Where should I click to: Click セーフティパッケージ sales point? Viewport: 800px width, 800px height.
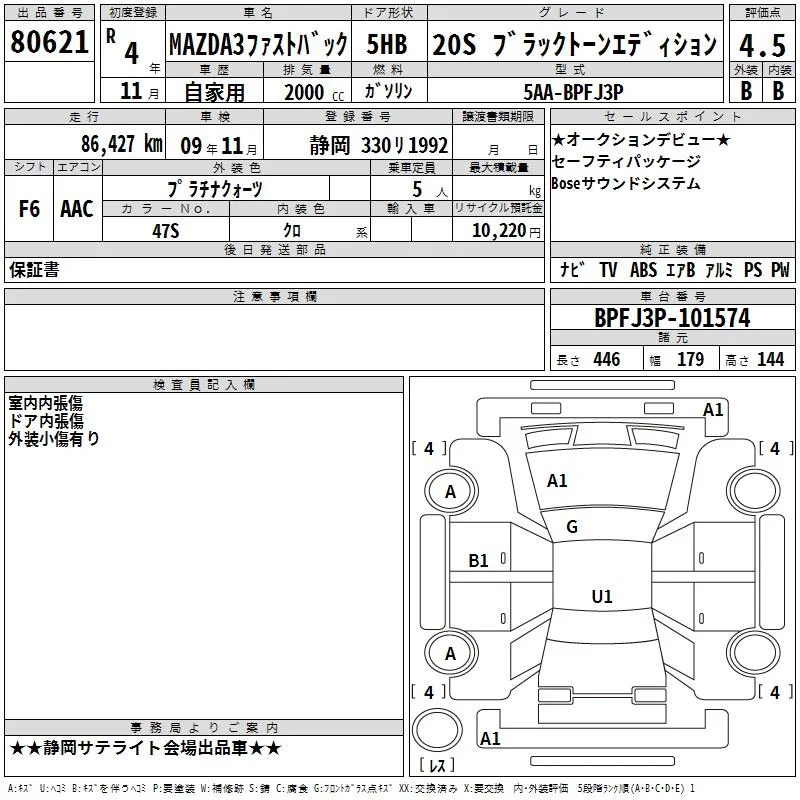tap(627, 162)
